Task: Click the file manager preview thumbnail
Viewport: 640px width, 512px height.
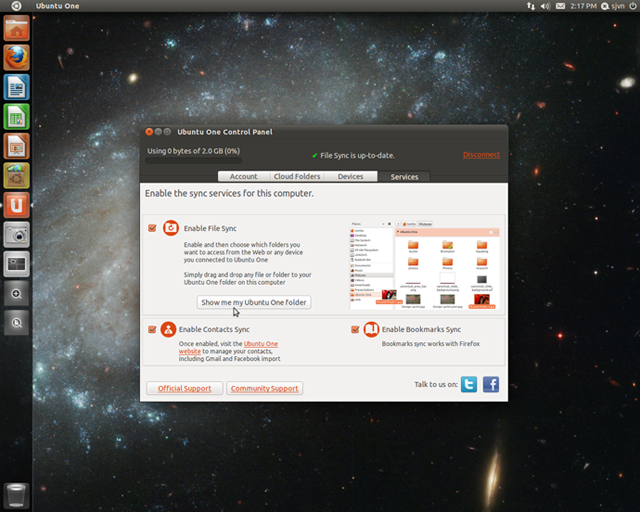Action: pyautogui.click(x=424, y=265)
